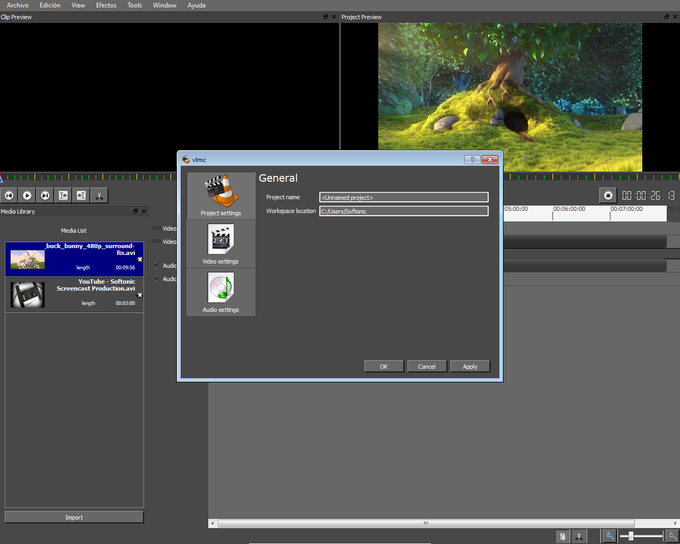Open the Archivo menu

18,5
